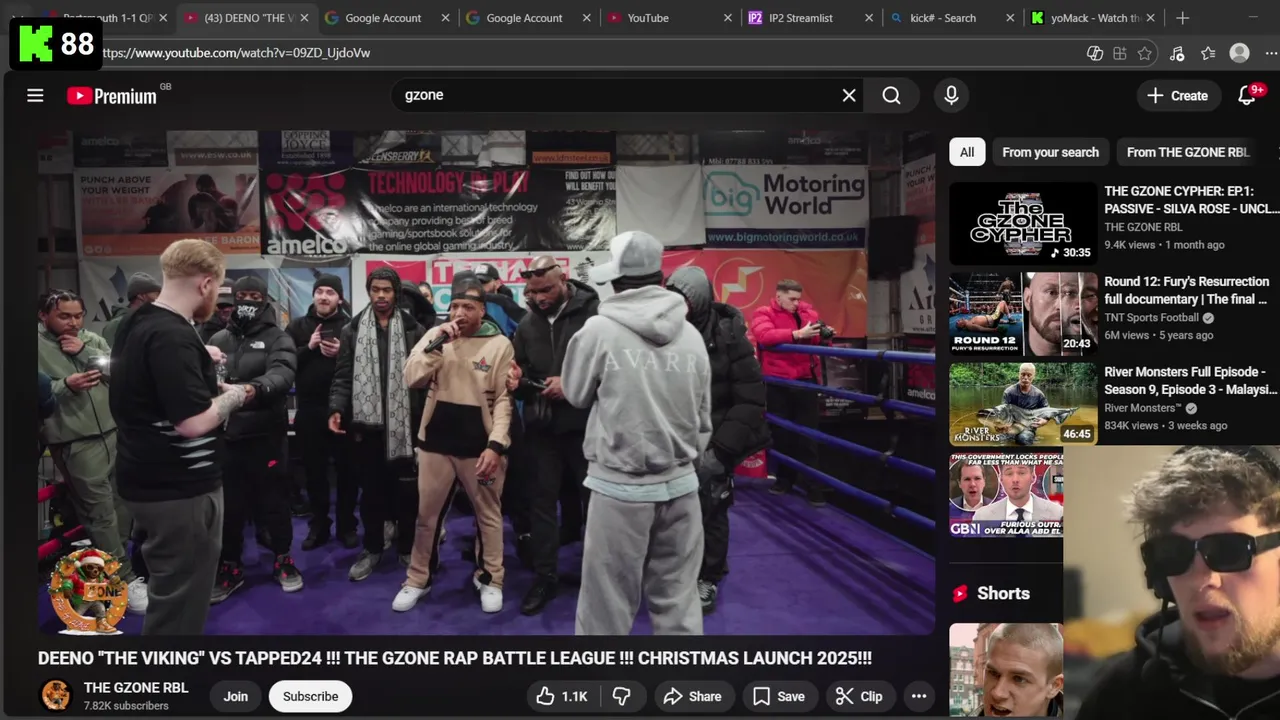Create a clip with the Clip button

pos(859,696)
